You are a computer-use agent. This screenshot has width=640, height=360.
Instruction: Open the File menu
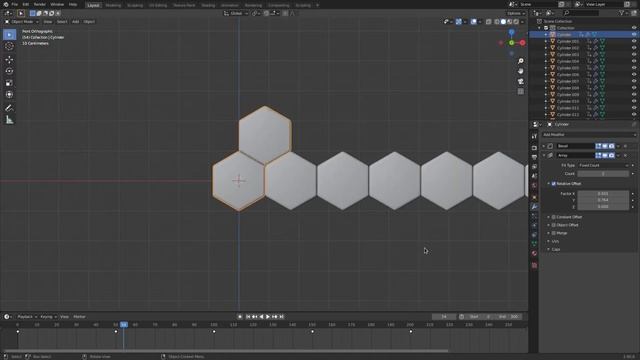tap(15, 4)
